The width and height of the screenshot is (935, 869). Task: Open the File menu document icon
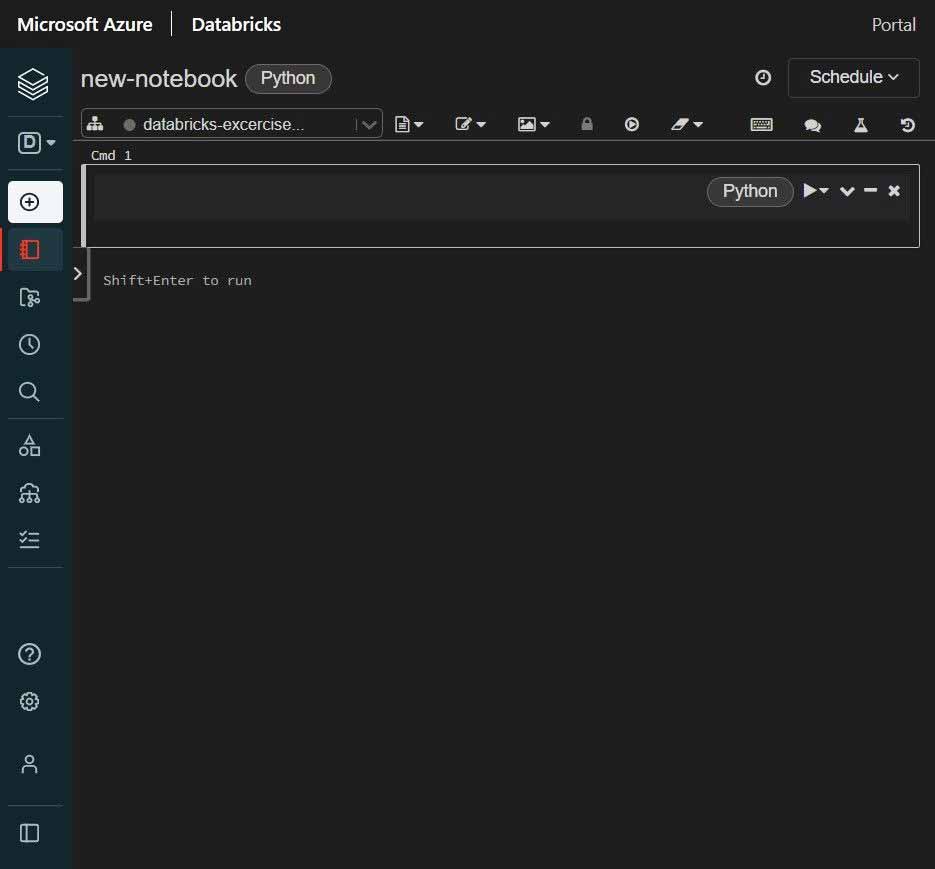click(x=408, y=124)
